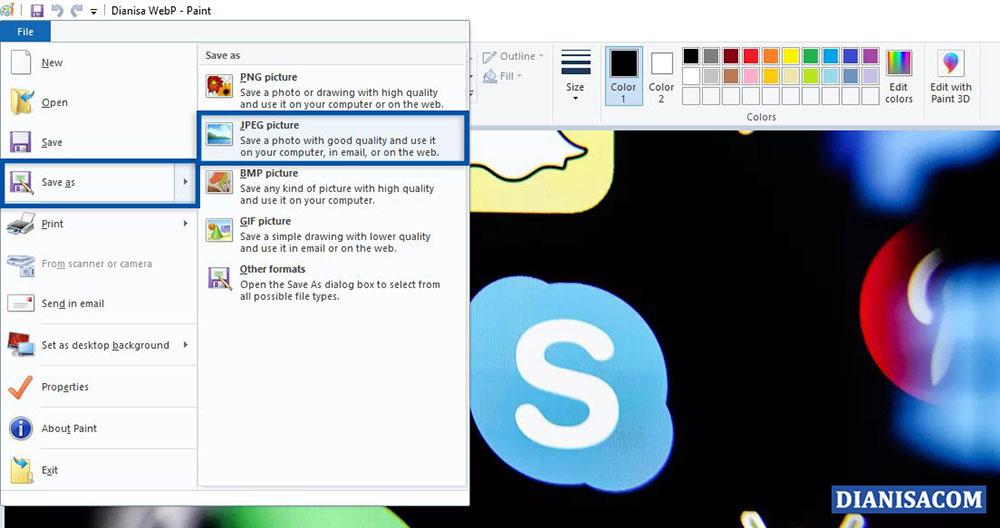Pick the brown color swatch
This screenshot has height=528, width=1000.
tap(731, 76)
